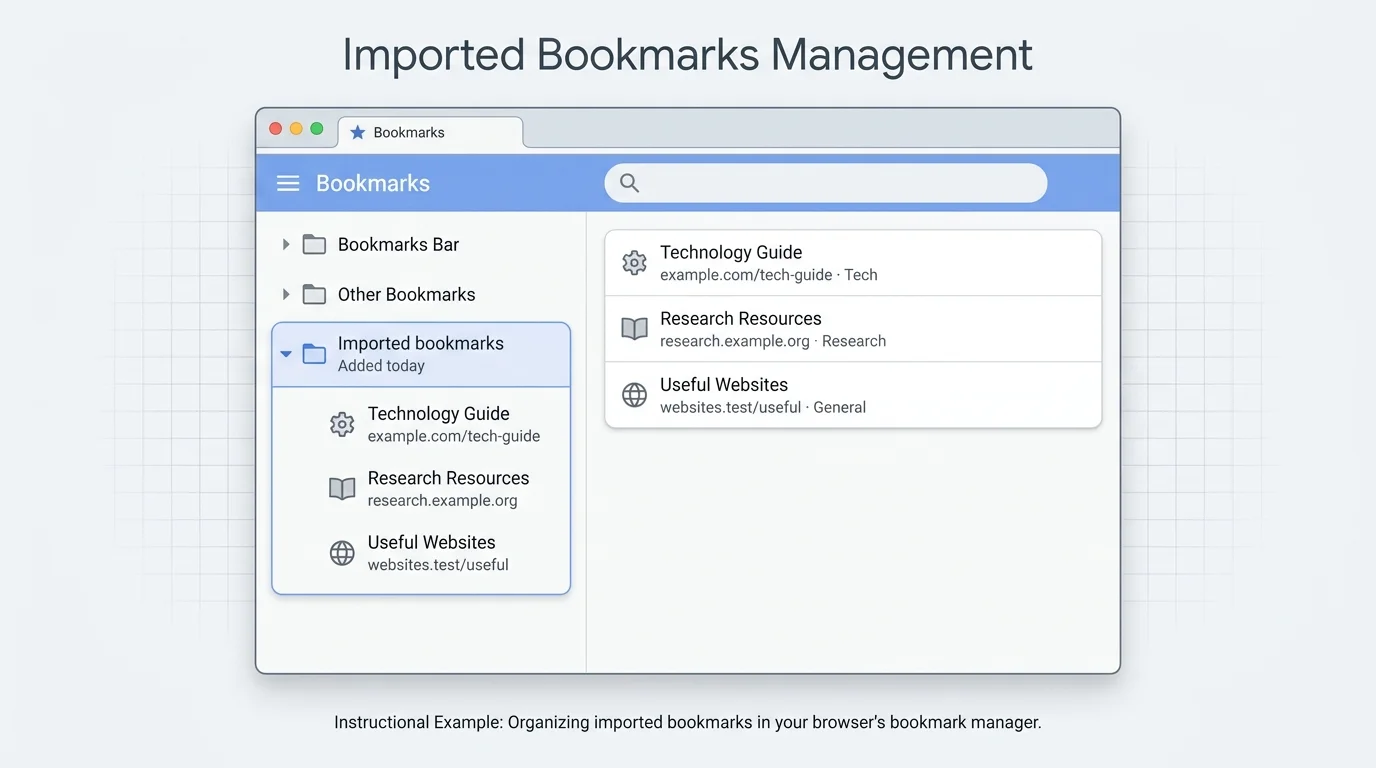Screen dimensions: 1376x768
Task: Click 'websites.test/useful · General' URL text
Action: (763, 407)
